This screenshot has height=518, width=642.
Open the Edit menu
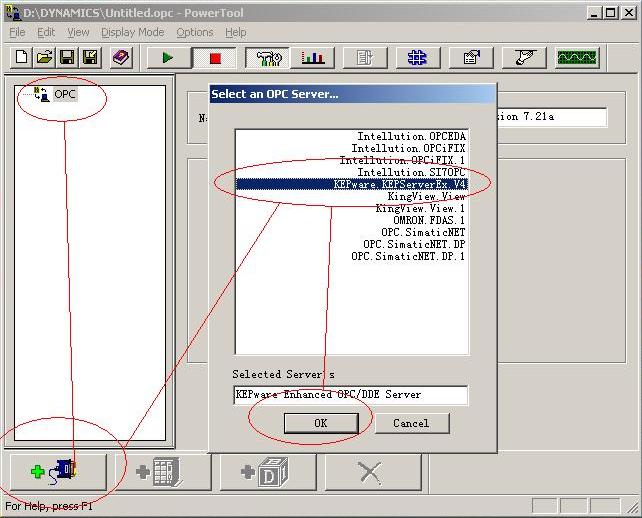[46, 32]
